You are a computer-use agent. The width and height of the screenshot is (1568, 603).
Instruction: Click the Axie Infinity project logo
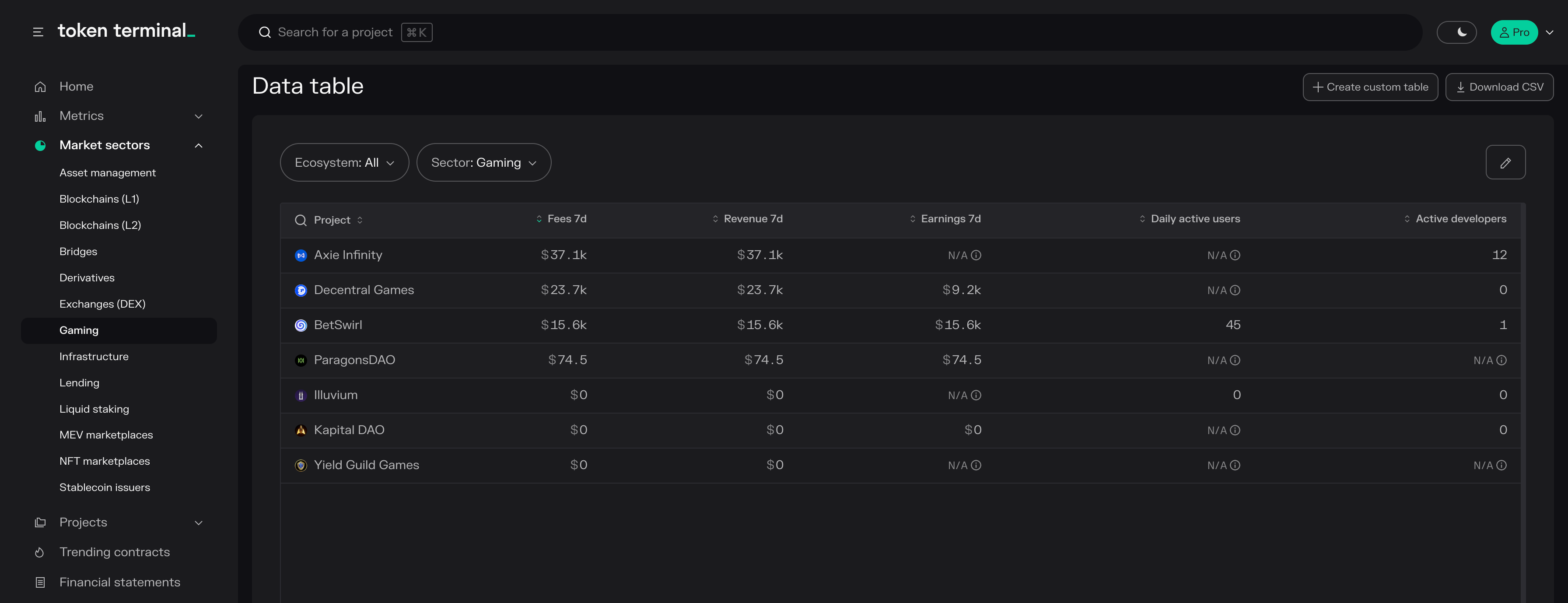click(301, 256)
